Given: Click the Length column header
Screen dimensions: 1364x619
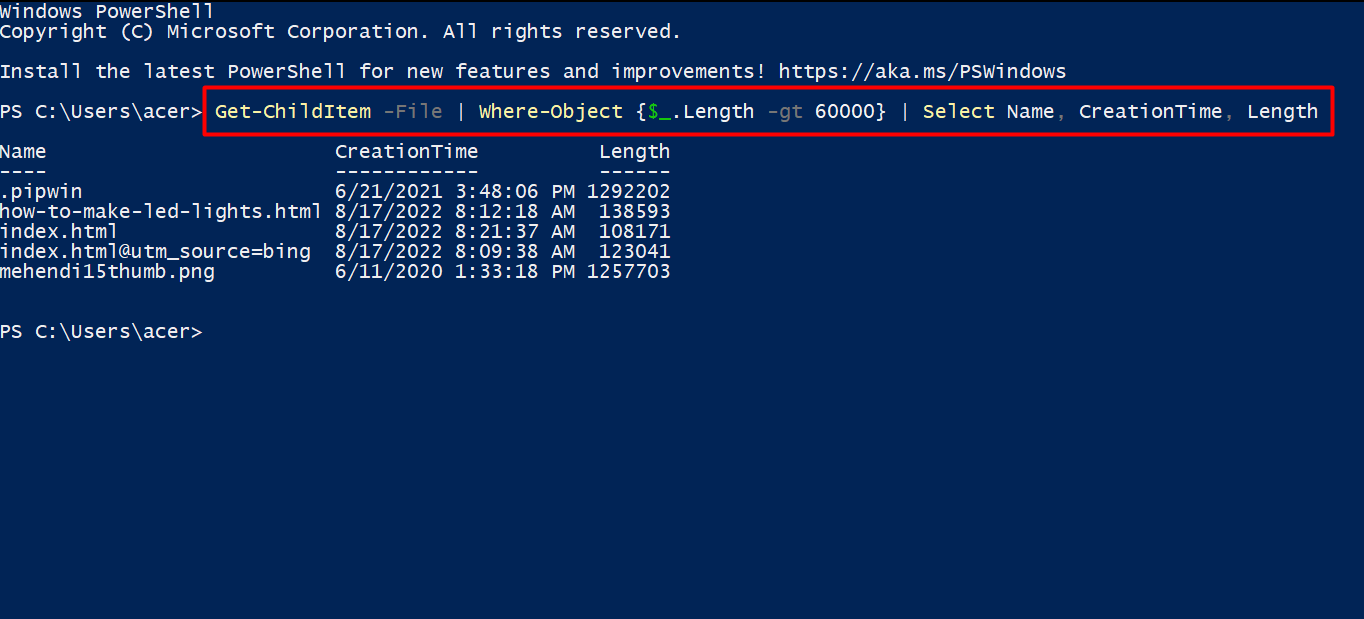Looking at the screenshot, I should pos(635,151).
